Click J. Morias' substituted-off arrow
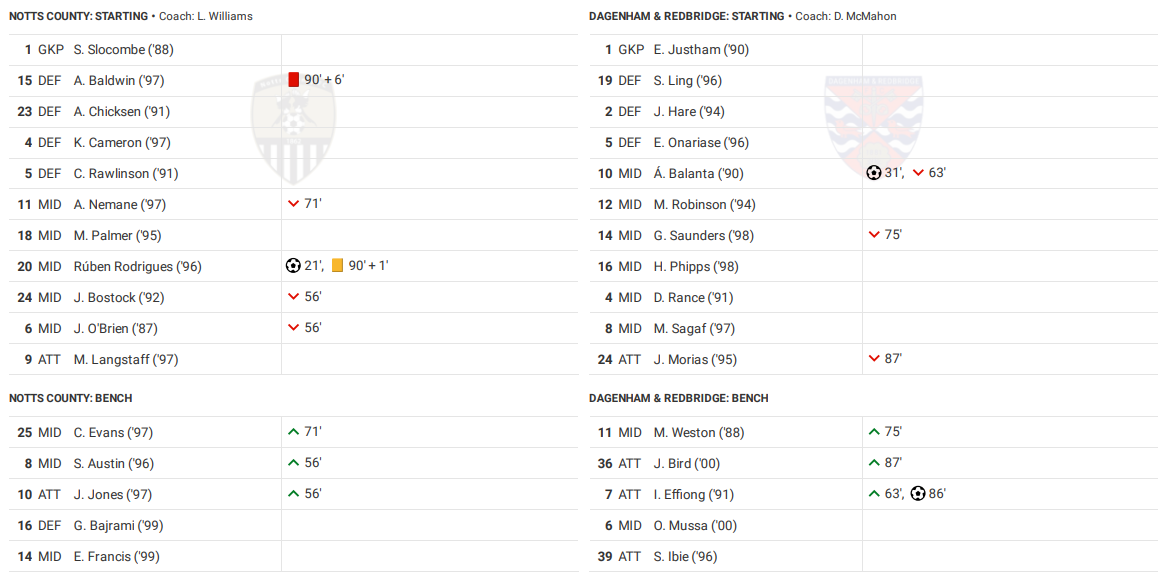The width and height of the screenshot is (1171, 583). pyautogui.click(x=874, y=359)
